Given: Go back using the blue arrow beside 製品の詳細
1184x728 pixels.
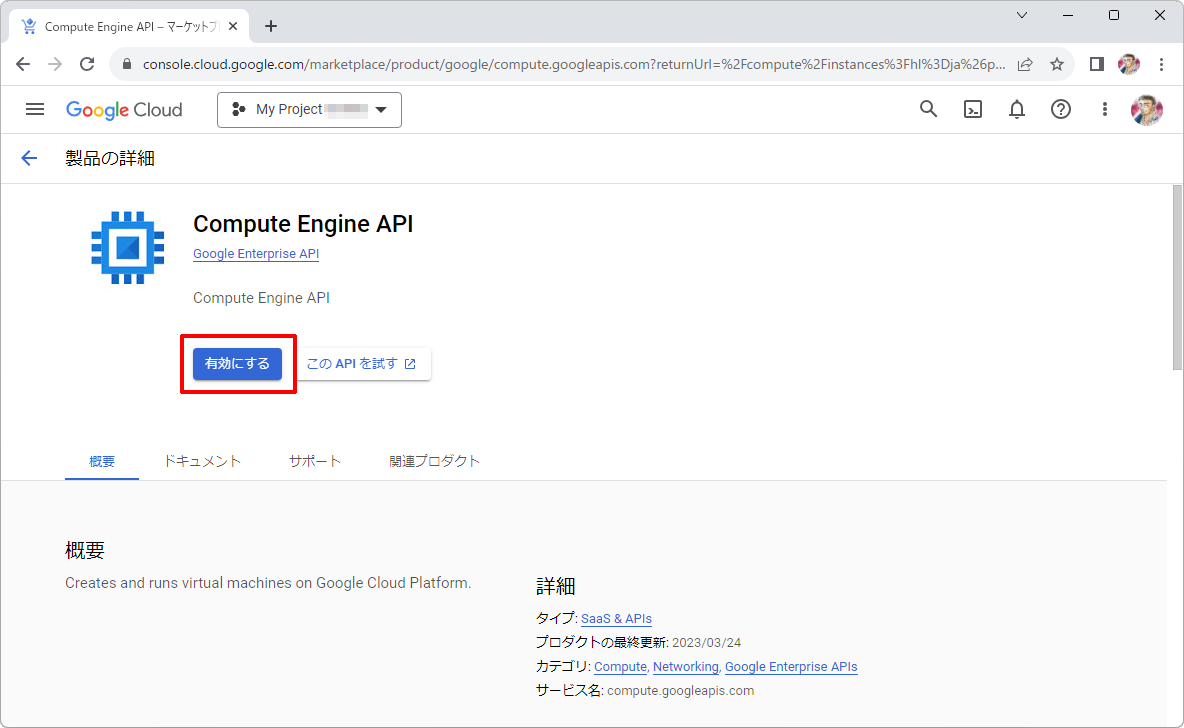Looking at the screenshot, I should tap(29, 158).
